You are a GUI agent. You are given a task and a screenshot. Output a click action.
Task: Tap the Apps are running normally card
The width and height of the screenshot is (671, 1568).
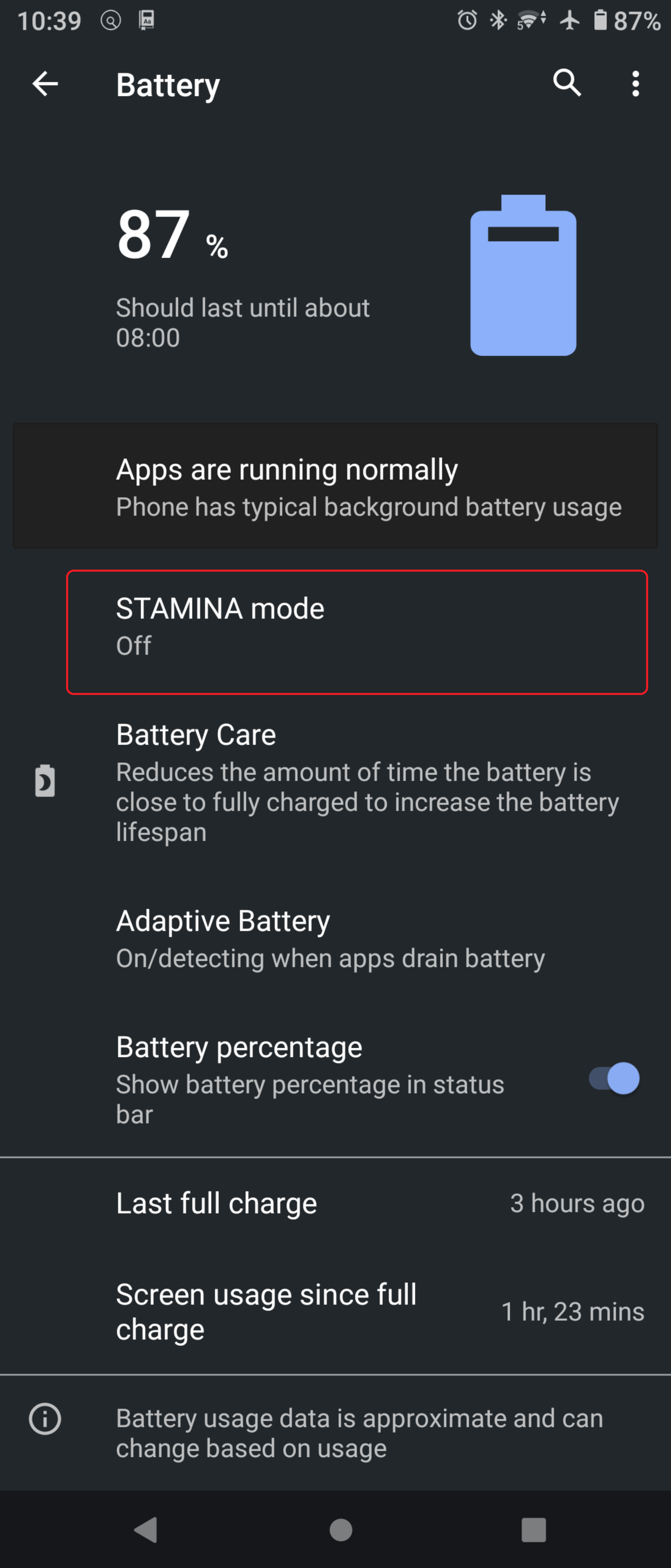[x=335, y=486]
